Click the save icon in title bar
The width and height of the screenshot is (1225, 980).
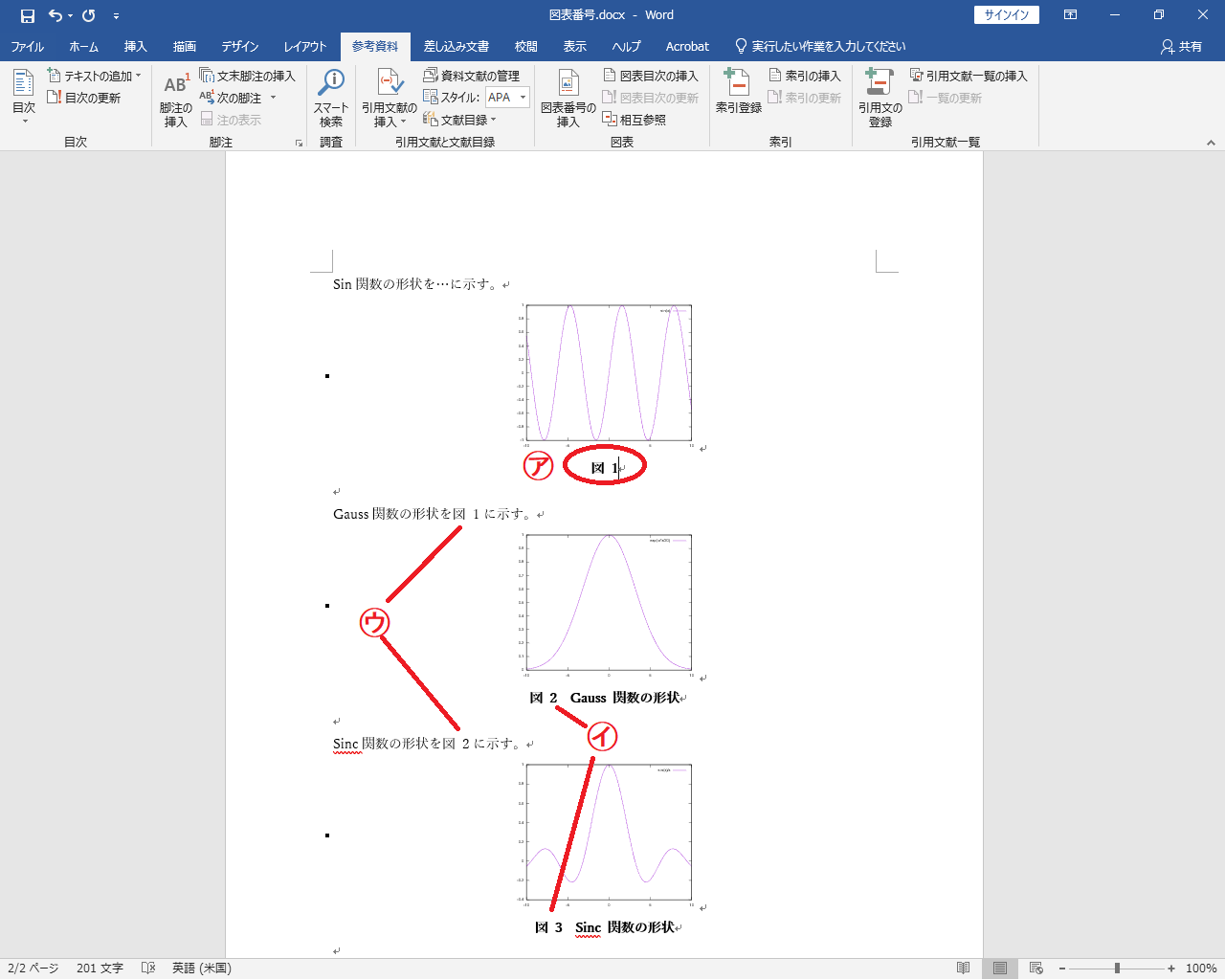coord(28,15)
